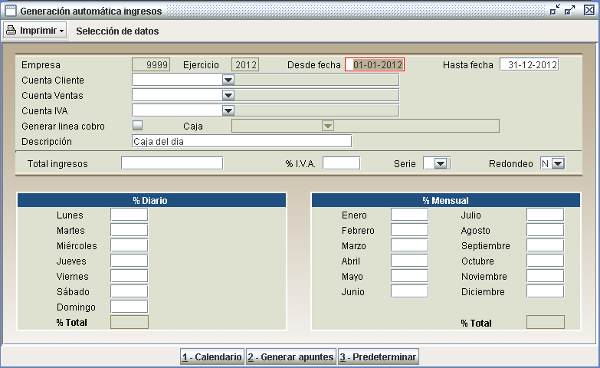Click the 1 - Calendario button
This screenshot has width=600, height=368.
[212, 357]
